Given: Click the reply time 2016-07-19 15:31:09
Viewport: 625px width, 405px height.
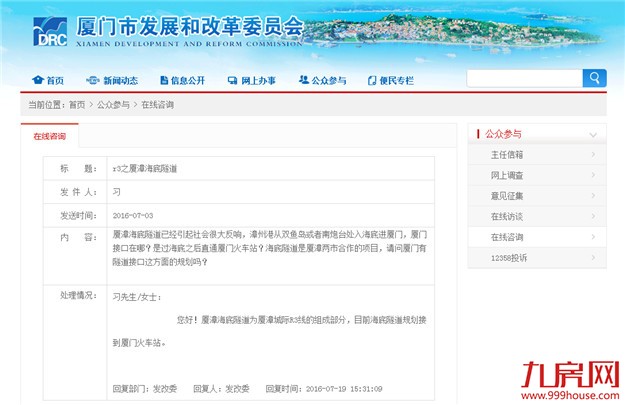Looking at the screenshot, I should (344, 389).
